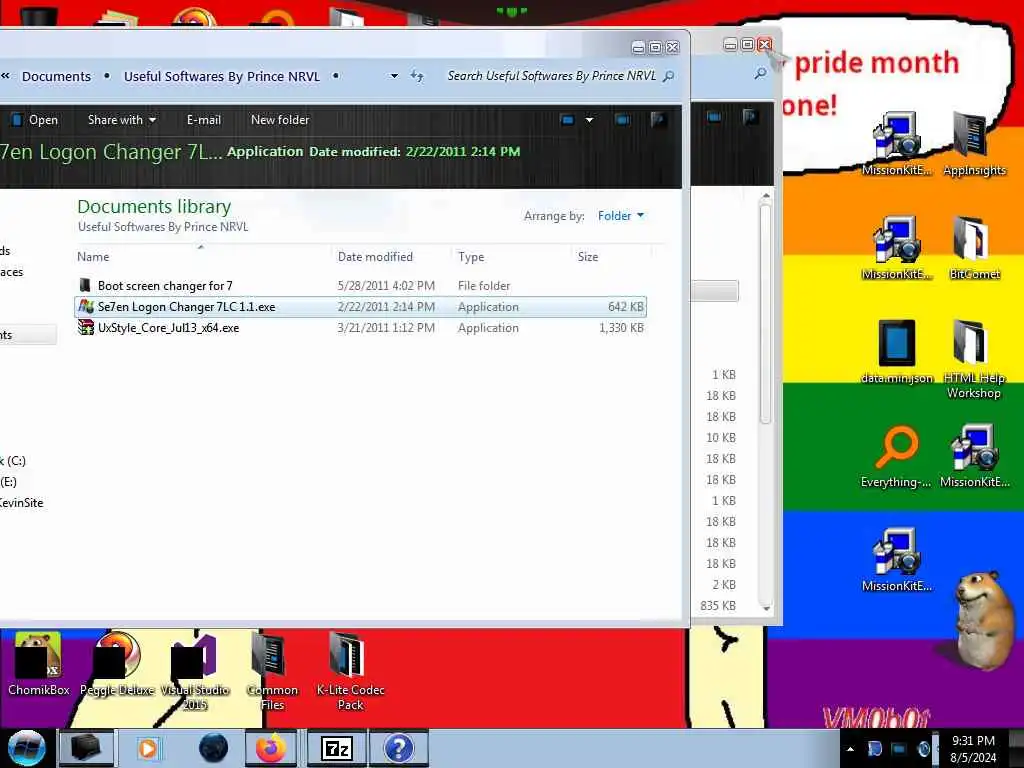Open 7-Zip from the taskbar
Screen dimensions: 1024x768
pyautogui.click(x=337, y=748)
